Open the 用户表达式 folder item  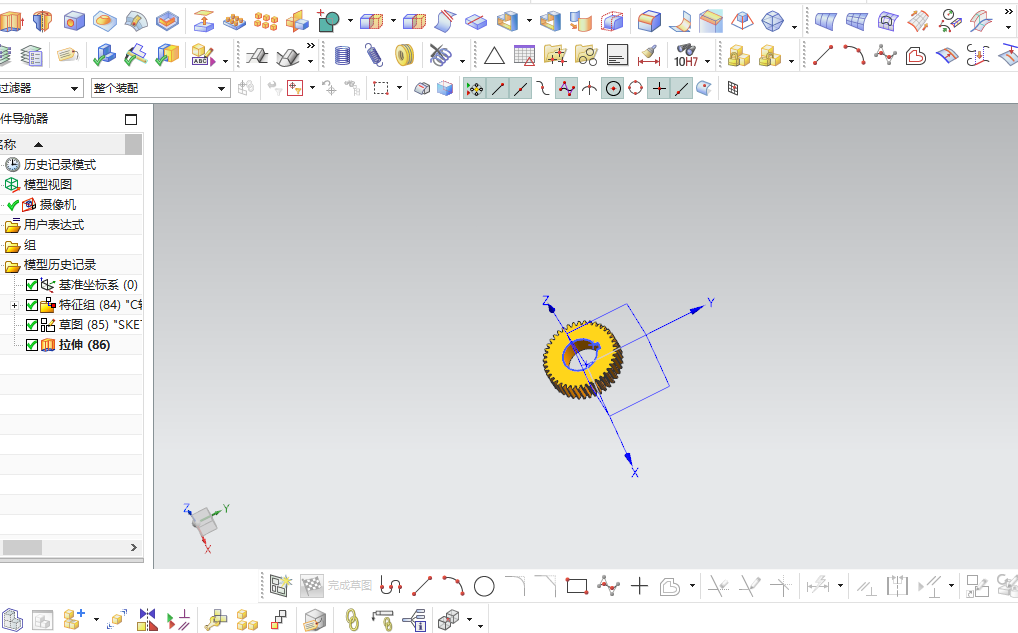pyautogui.click(x=54, y=225)
